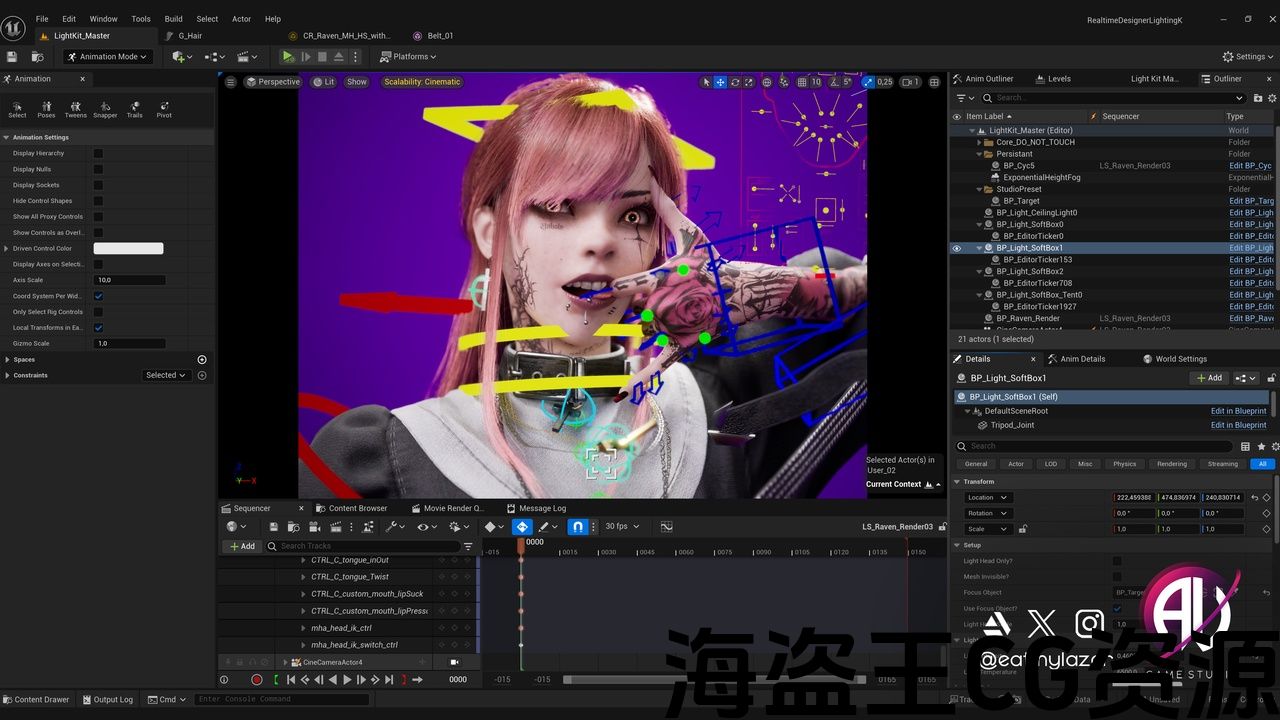
Task: Toggle visibility eye for BP_Light_SoftBox1
Action: tap(956, 248)
